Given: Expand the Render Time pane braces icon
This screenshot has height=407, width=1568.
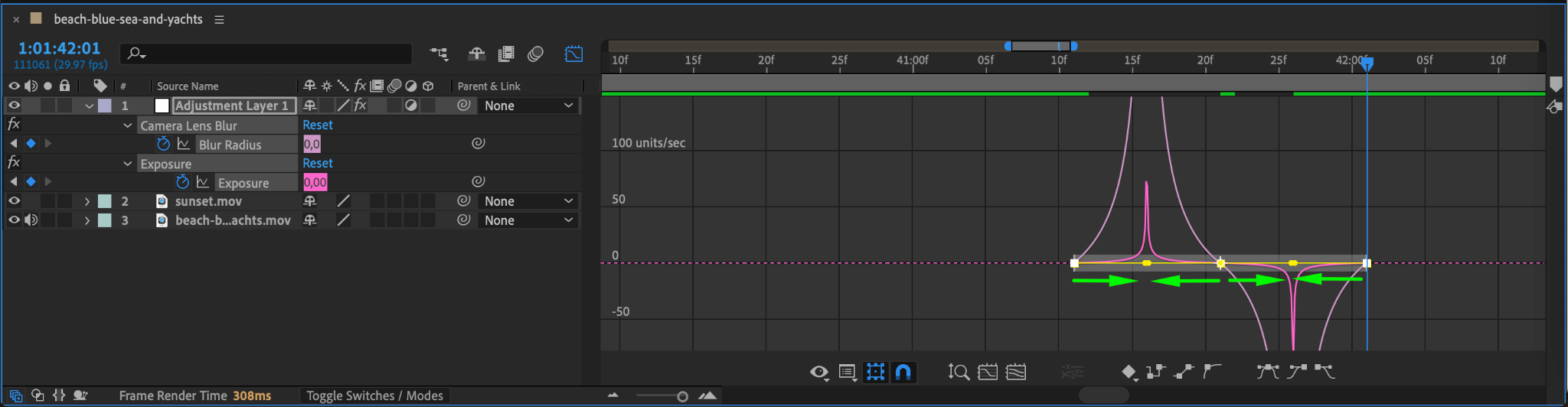Looking at the screenshot, I should (59, 396).
